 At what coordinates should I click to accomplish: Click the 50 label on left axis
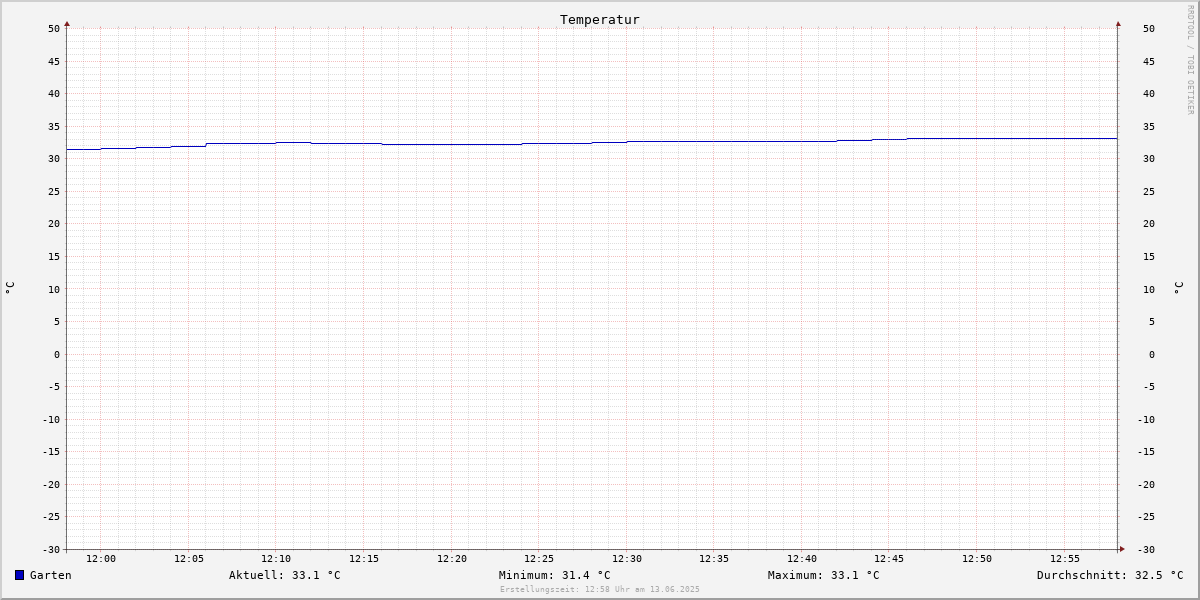54,29
